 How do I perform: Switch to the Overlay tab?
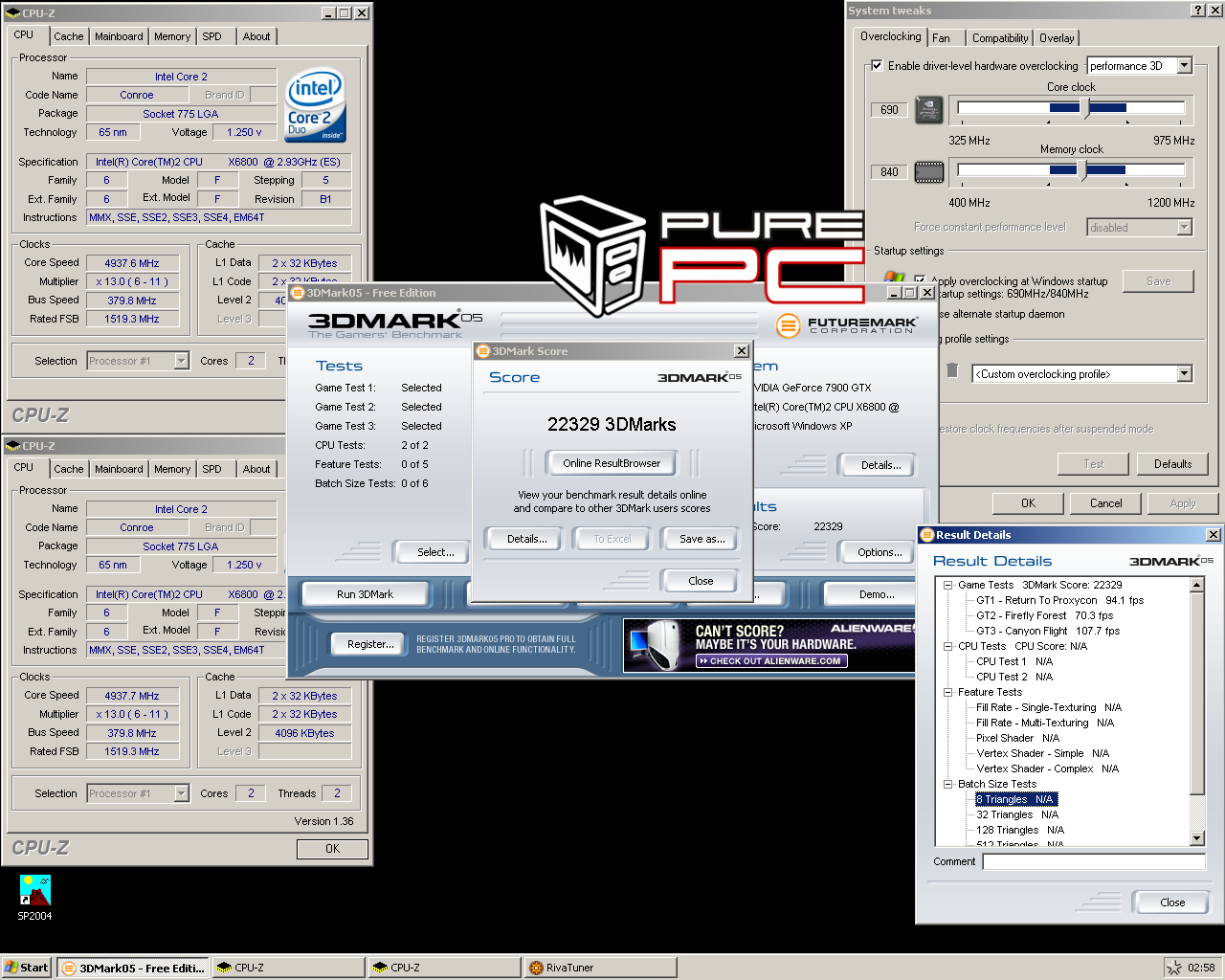1057,38
